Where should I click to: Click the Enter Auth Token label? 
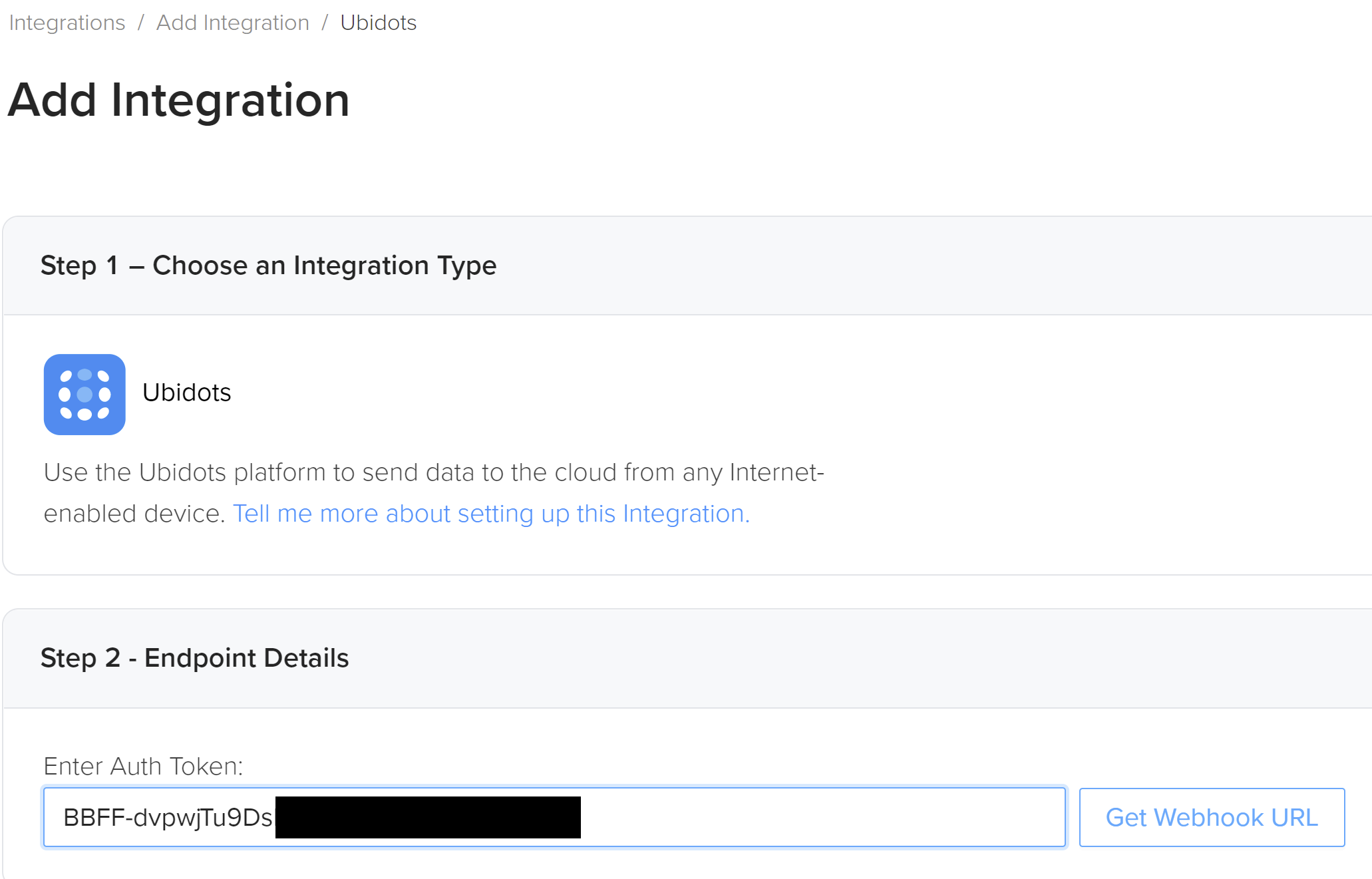(143, 767)
